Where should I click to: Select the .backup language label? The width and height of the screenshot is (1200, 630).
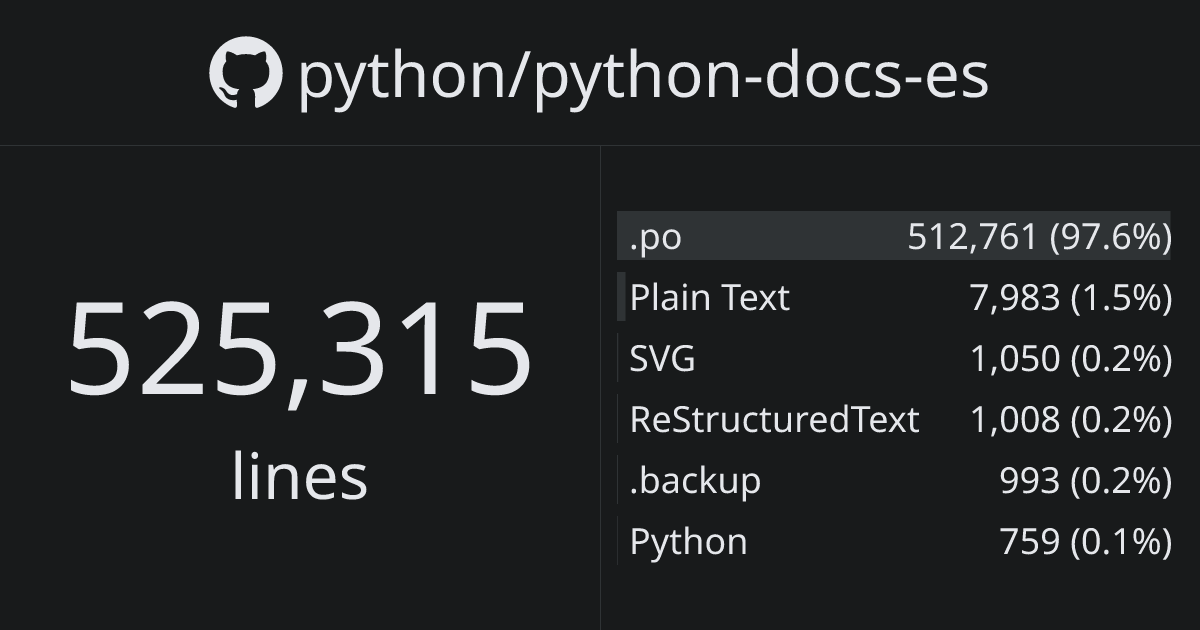point(695,481)
